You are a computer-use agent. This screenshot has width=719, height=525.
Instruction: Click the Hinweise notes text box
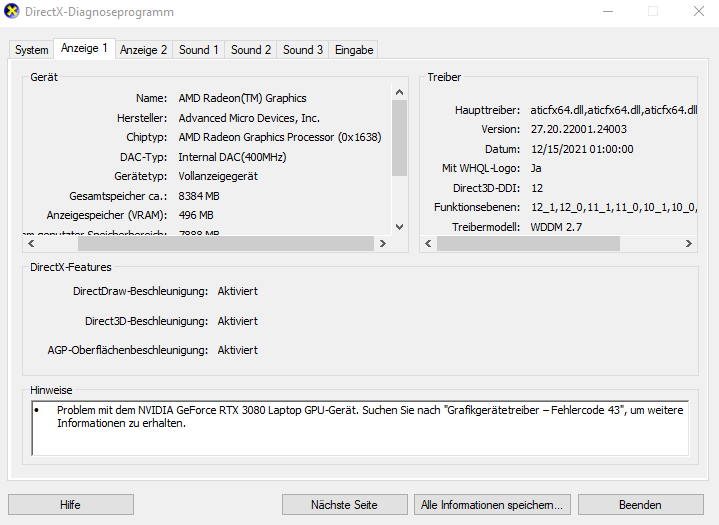click(x=360, y=428)
